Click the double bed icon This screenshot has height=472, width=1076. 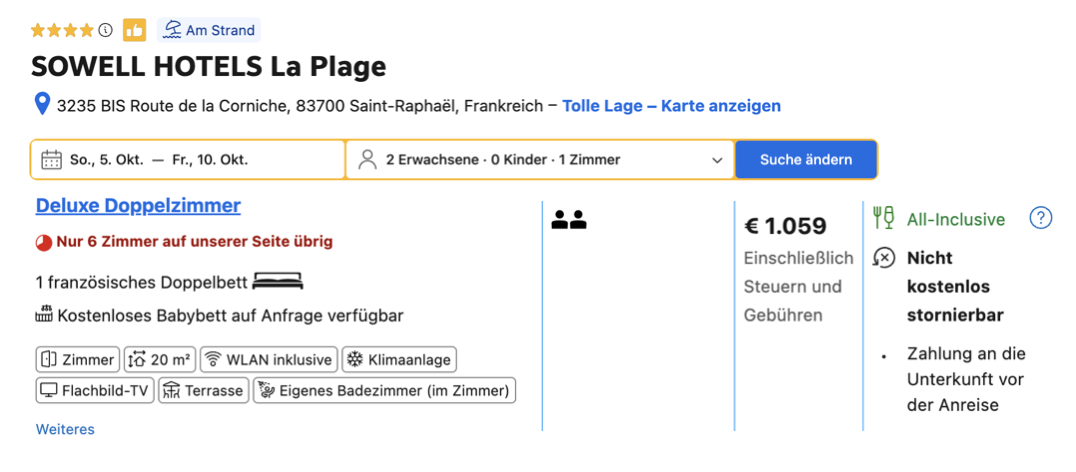coord(278,281)
